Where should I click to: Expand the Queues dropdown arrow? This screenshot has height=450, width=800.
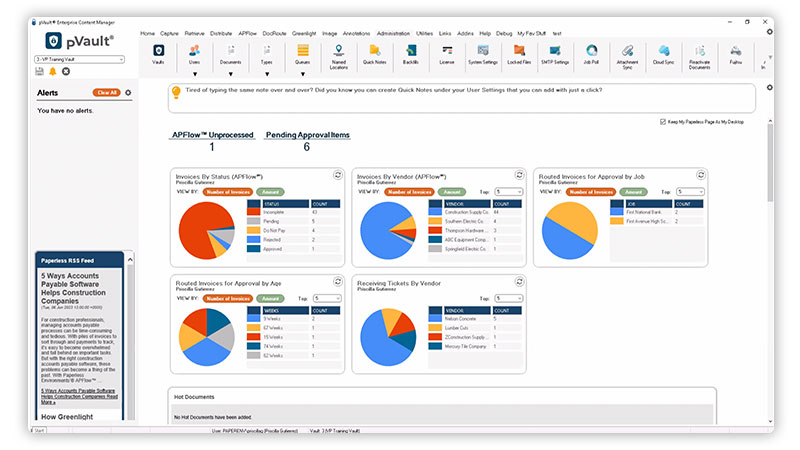303,74
